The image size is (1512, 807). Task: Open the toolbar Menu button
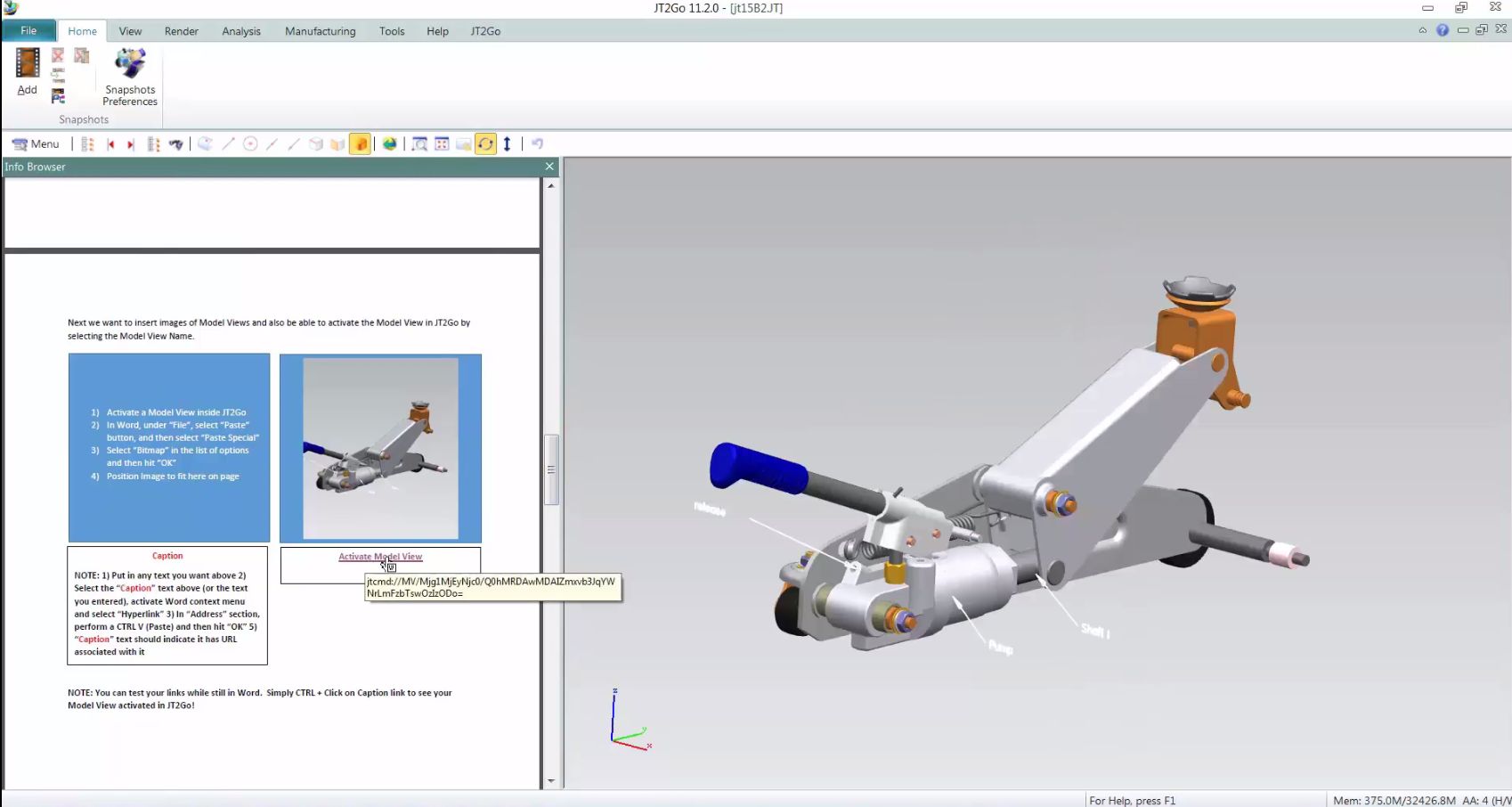coord(36,143)
